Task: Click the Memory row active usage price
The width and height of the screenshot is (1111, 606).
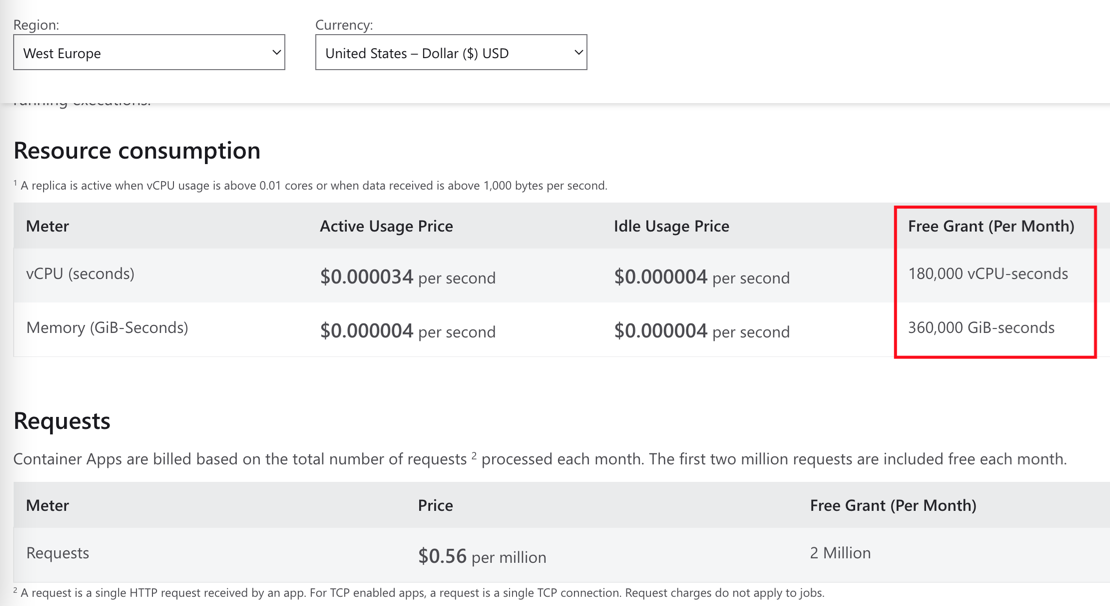Action: click(407, 331)
